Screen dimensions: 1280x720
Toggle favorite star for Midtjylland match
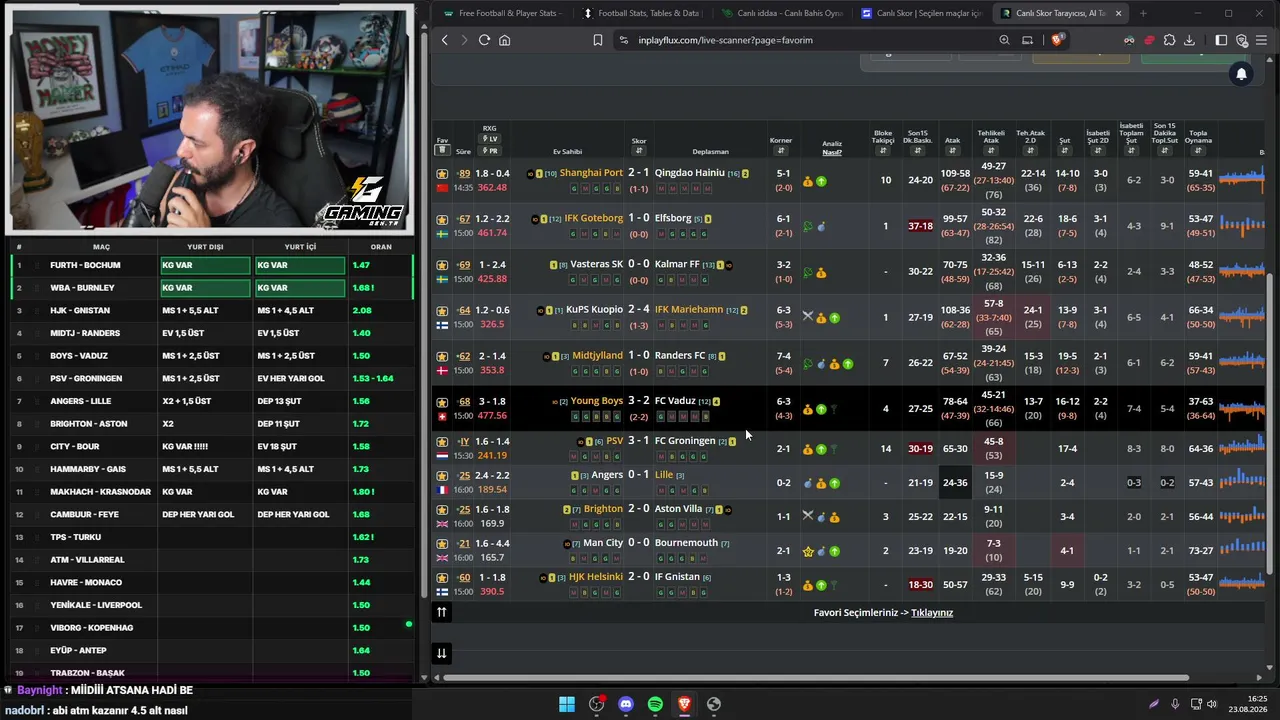click(x=442, y=356)
